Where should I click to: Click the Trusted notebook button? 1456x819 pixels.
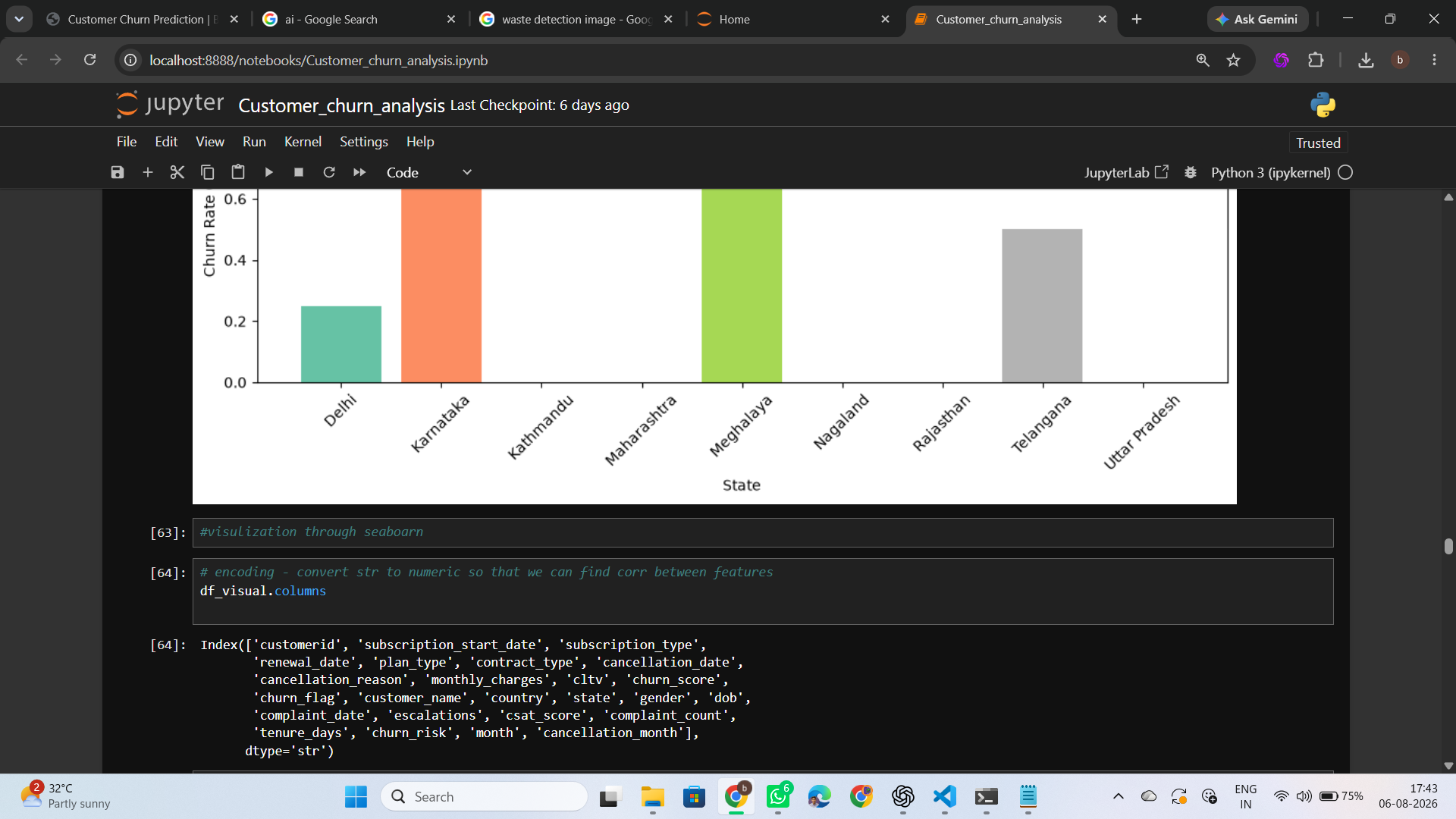[x=1318, y=143]
